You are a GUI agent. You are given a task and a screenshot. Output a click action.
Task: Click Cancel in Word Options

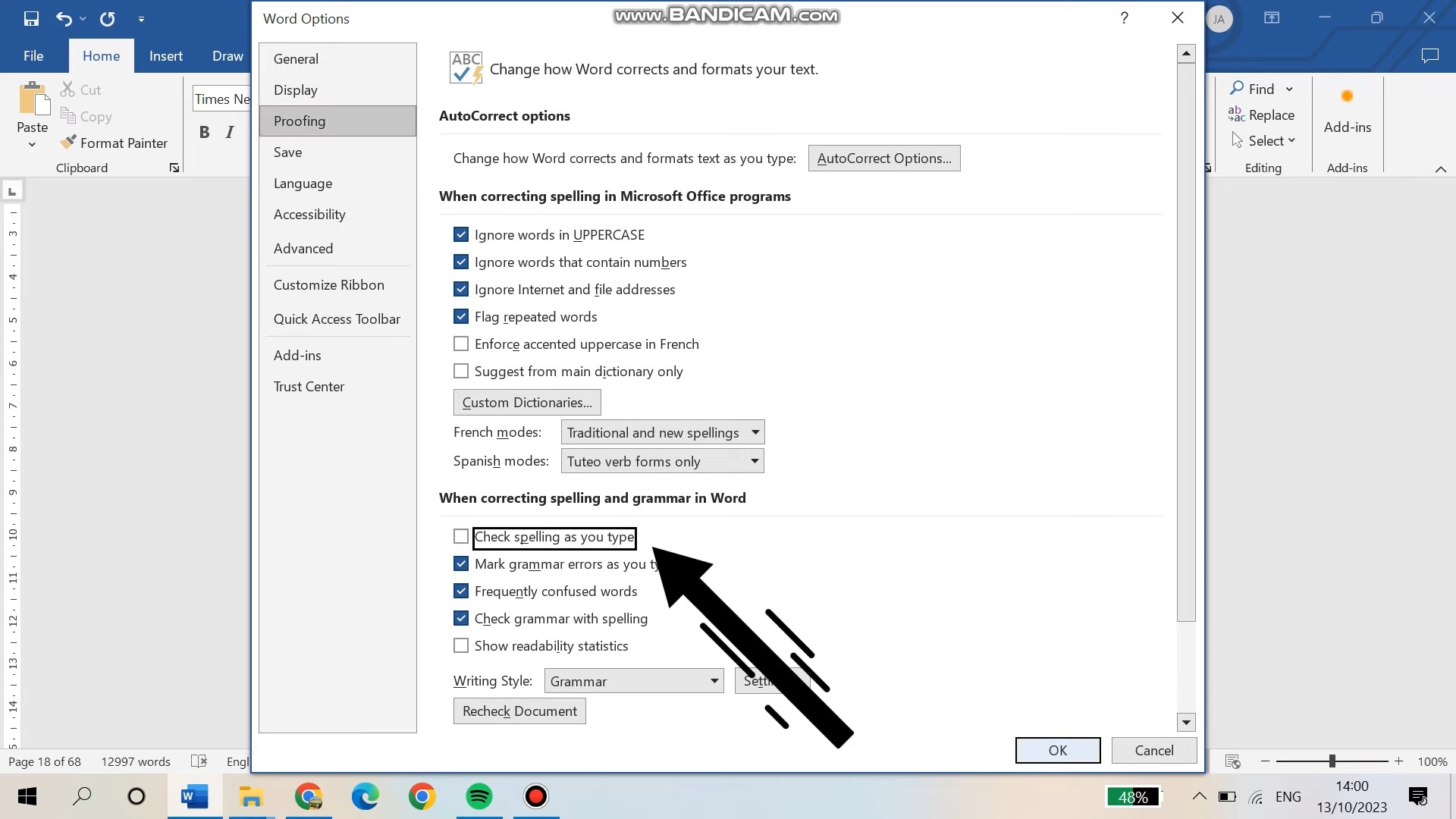point(1154,750)
